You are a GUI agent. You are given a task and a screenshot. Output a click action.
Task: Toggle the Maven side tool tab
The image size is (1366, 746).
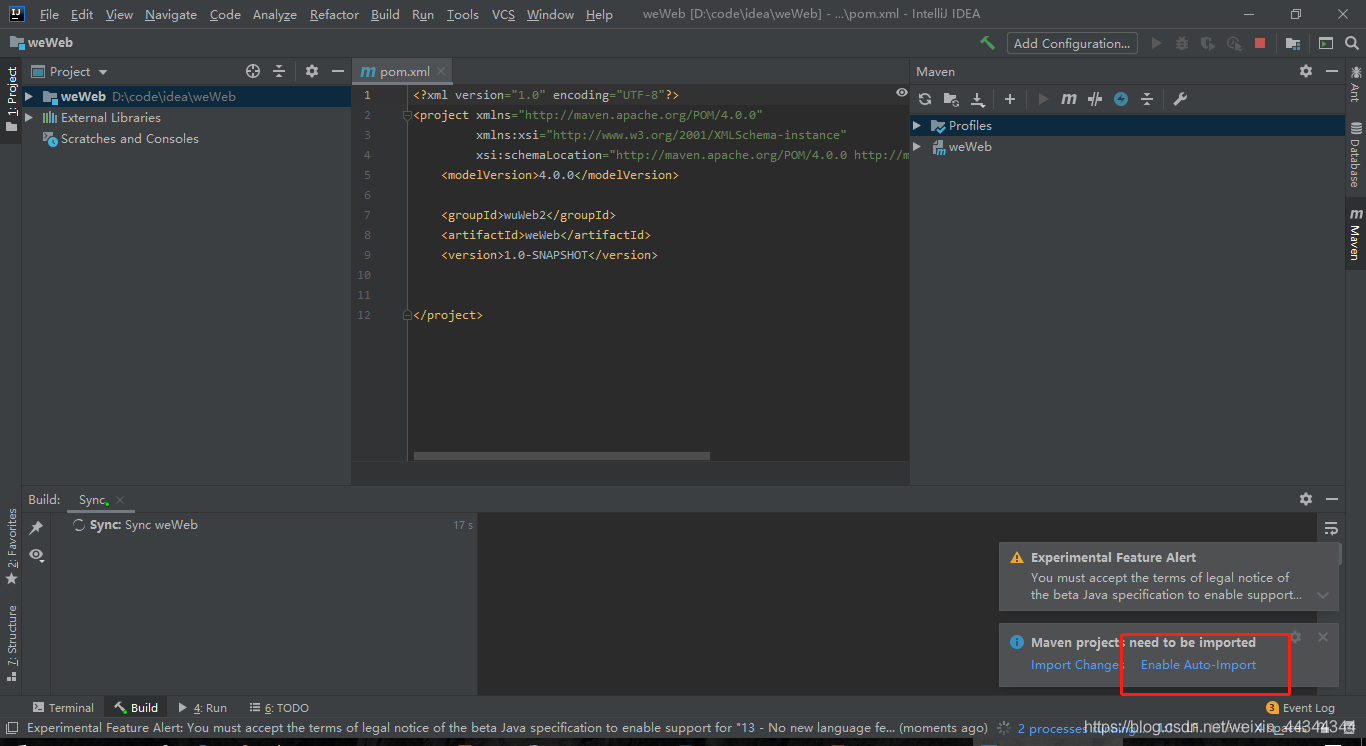click(1355, 234)
